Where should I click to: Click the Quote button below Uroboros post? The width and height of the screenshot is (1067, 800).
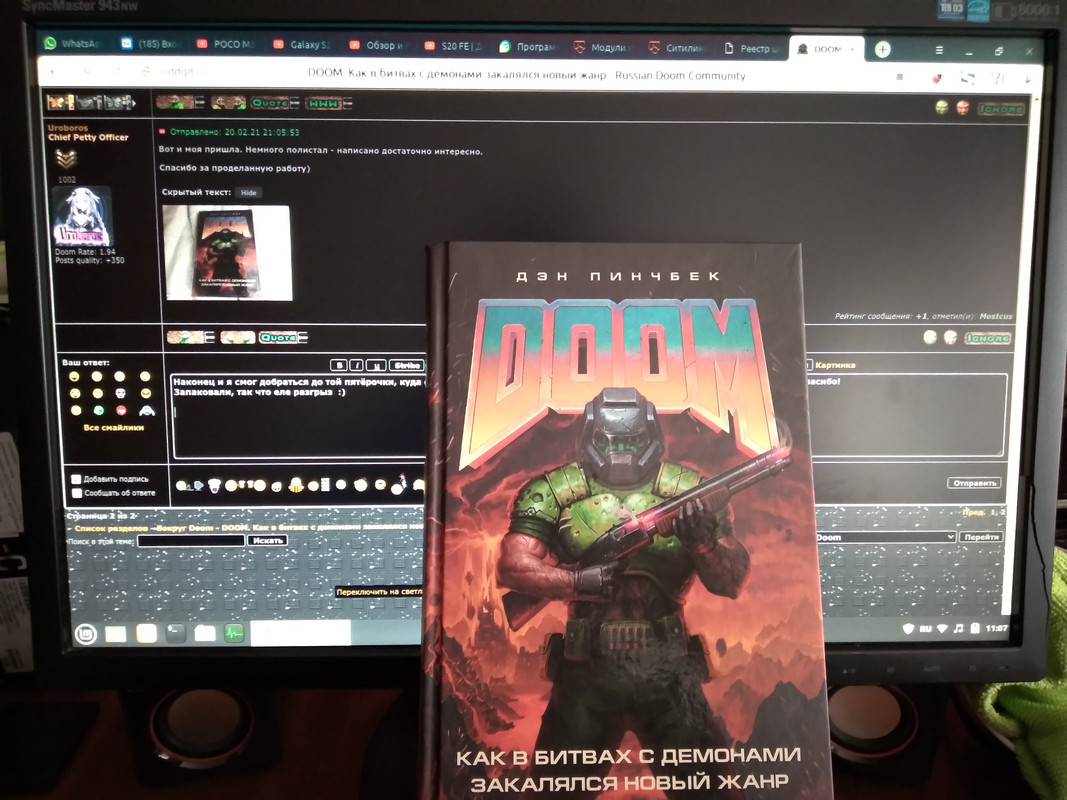click(x=282, y=337)
